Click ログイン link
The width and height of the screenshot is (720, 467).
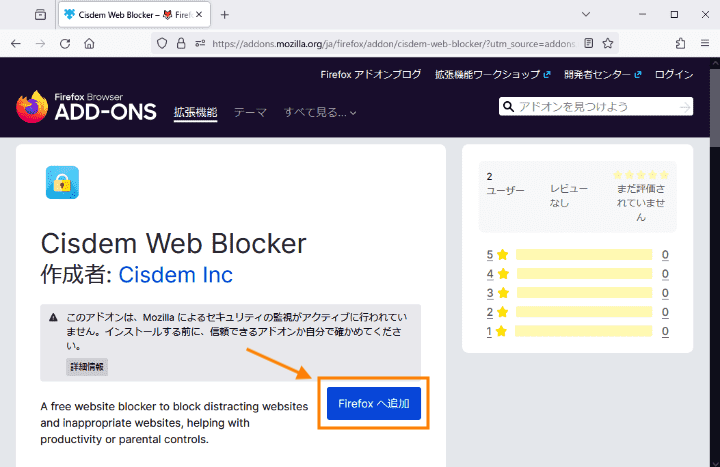tap(674, 74)
